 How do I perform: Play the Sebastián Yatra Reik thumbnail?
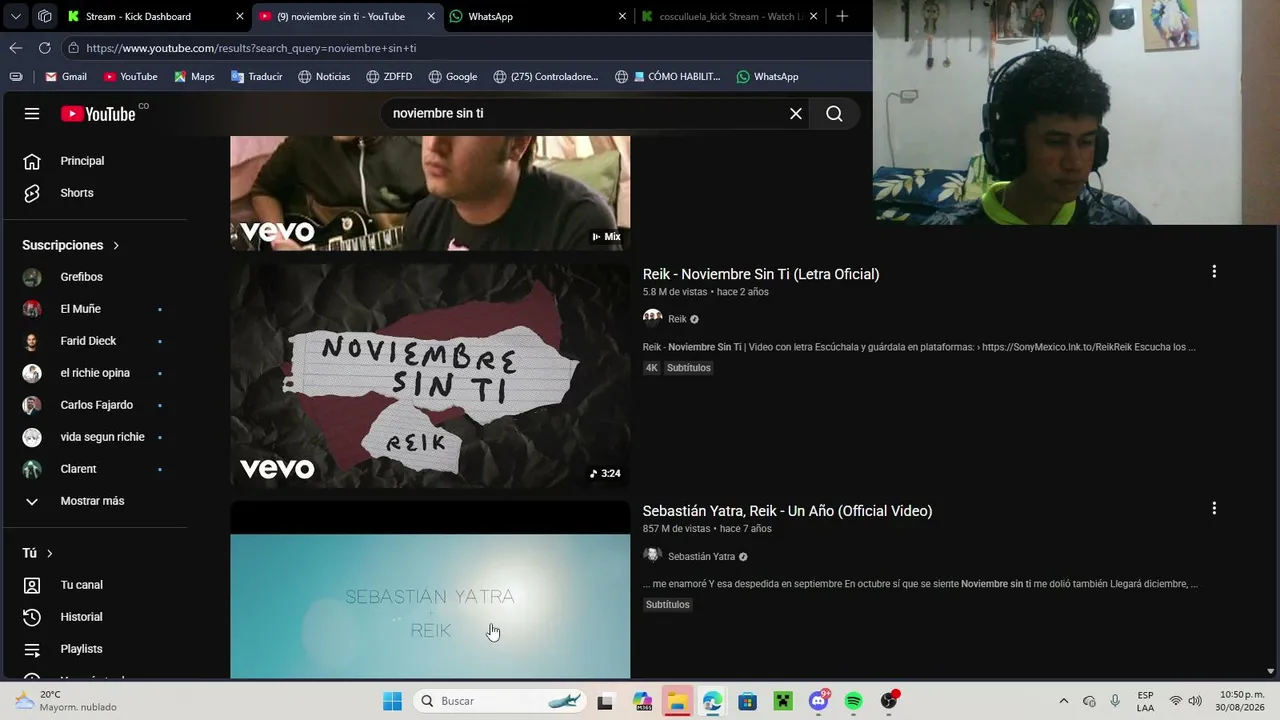430,589
